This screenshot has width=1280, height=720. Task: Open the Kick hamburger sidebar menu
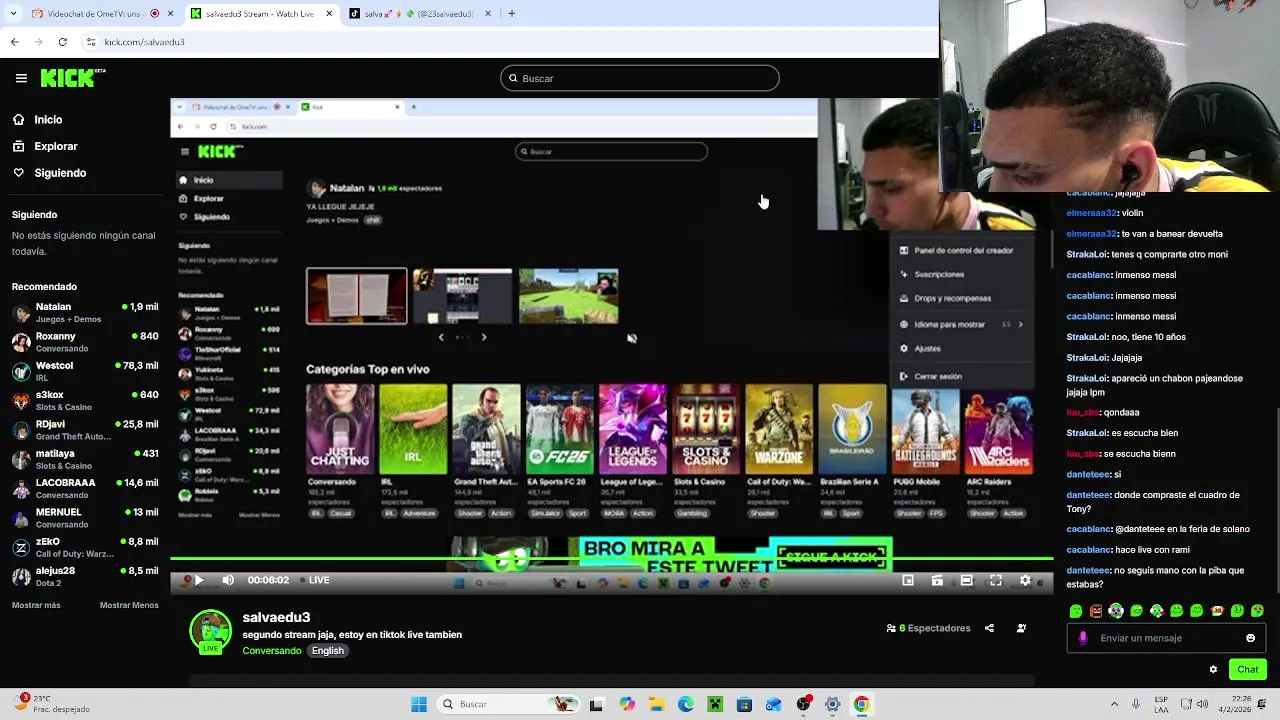pos(21,78)
